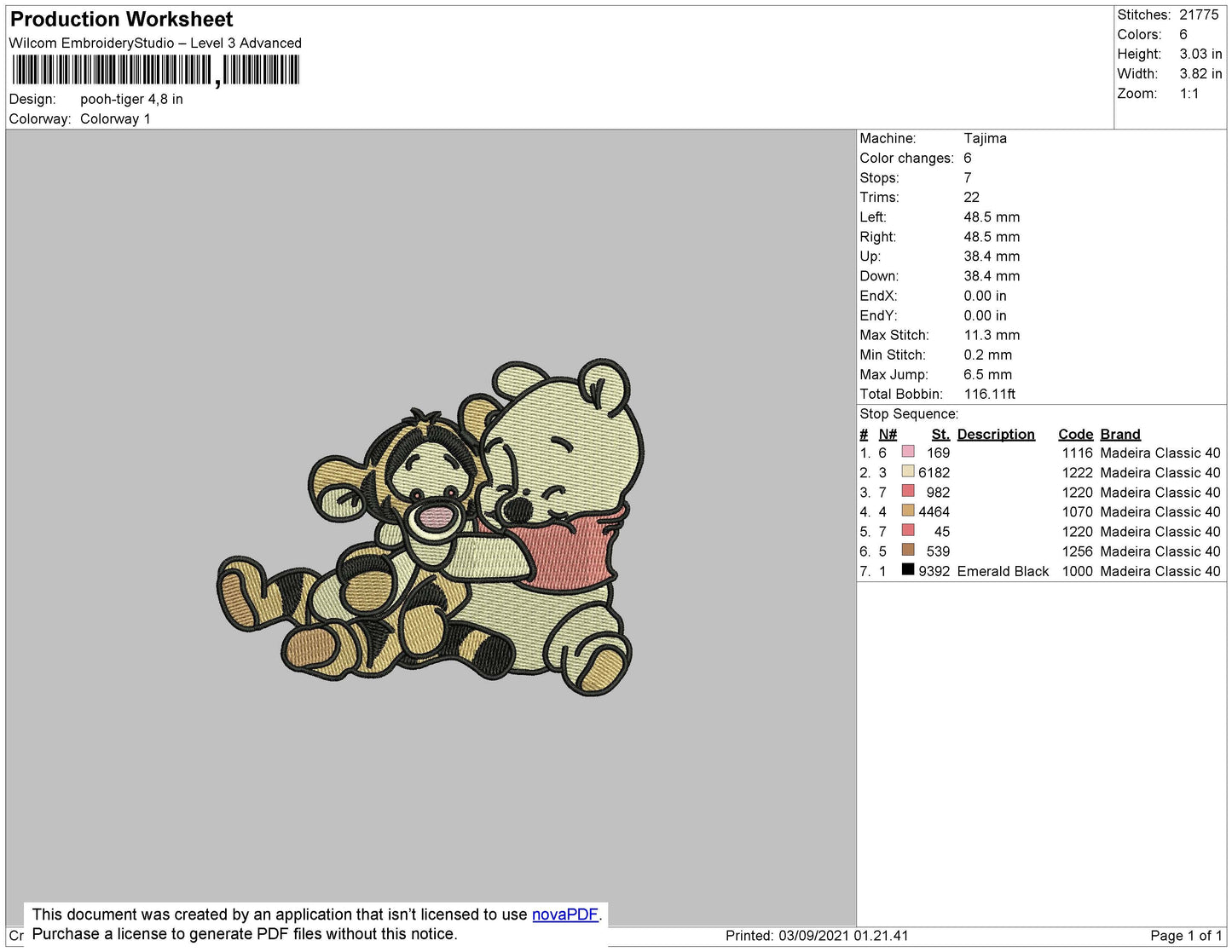1232x952 pixels.
Task: Select 'Page 1 of 1' footer text
Action: tap(1186, 935)
